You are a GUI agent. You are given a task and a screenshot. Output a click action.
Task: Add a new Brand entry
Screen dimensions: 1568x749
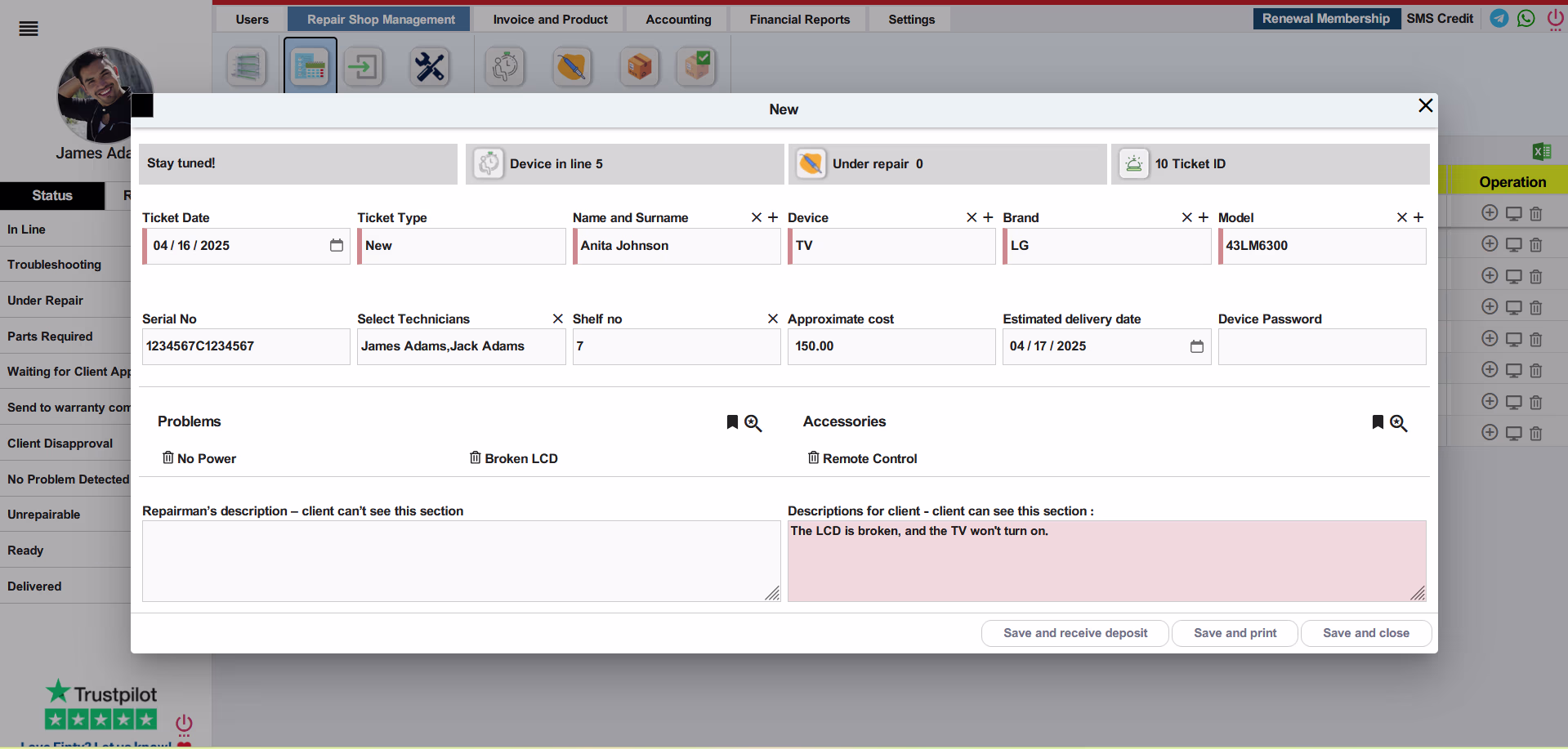(x=1204, y=217)
